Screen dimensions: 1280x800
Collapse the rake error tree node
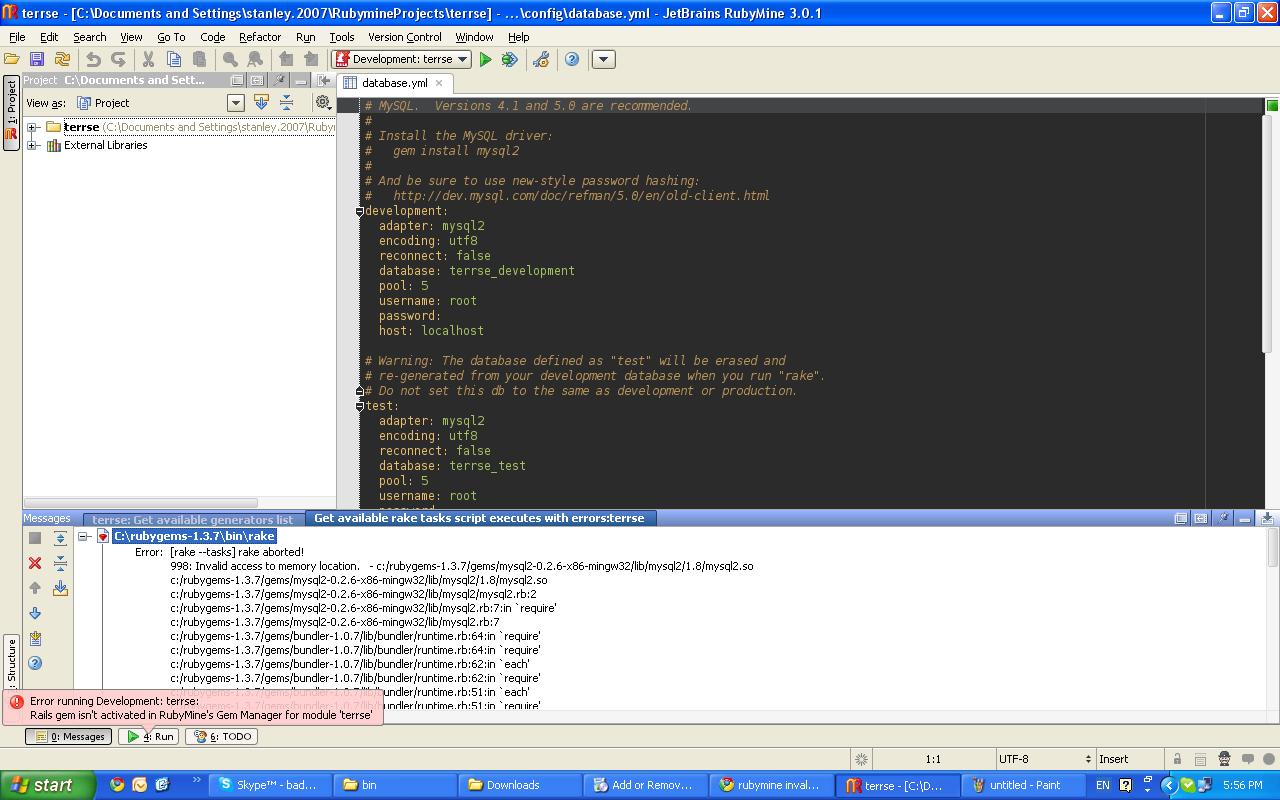pyautogui.click(x=84, y=537)
